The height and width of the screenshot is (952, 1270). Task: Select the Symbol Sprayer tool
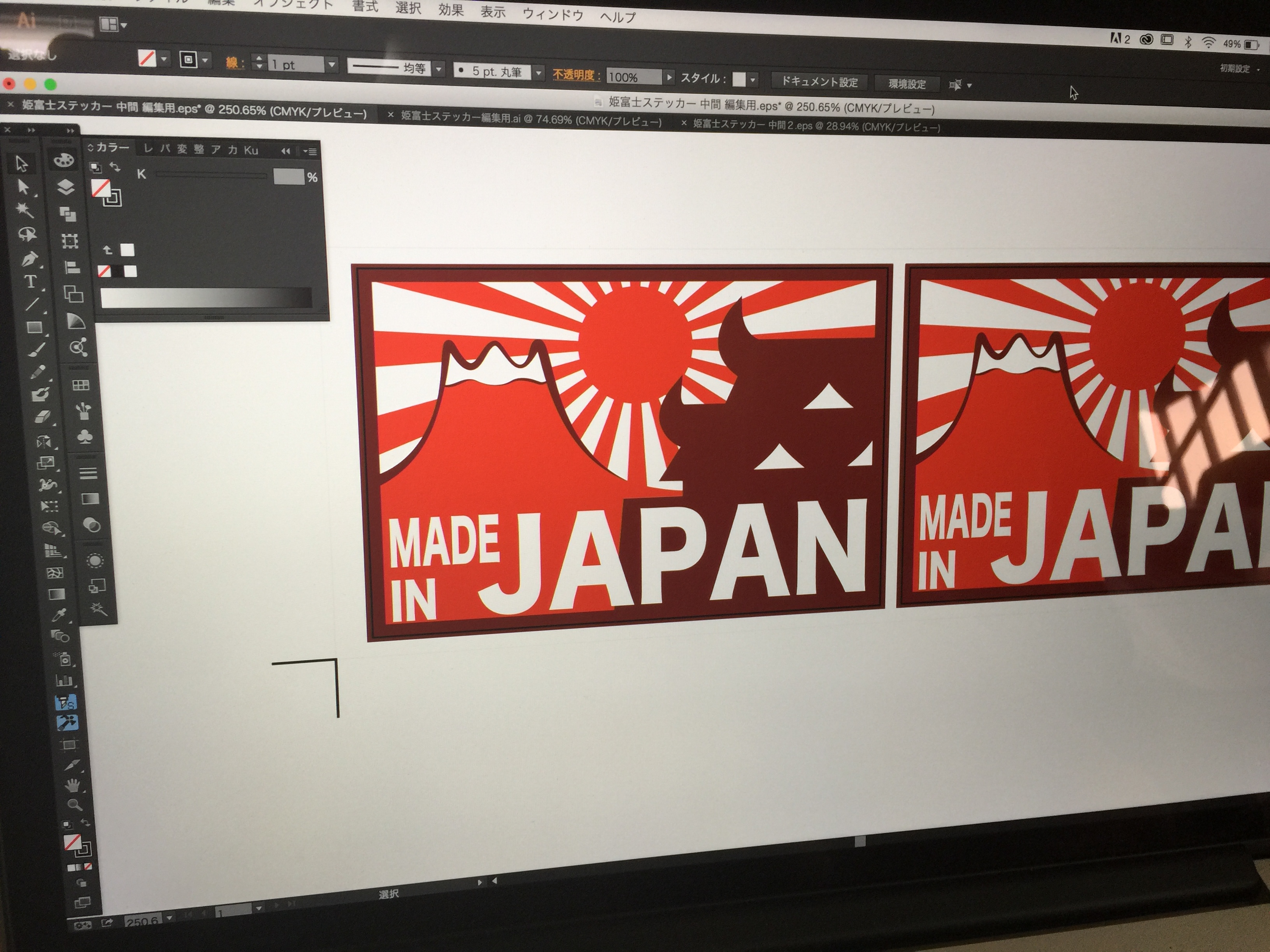click(62, 659)
